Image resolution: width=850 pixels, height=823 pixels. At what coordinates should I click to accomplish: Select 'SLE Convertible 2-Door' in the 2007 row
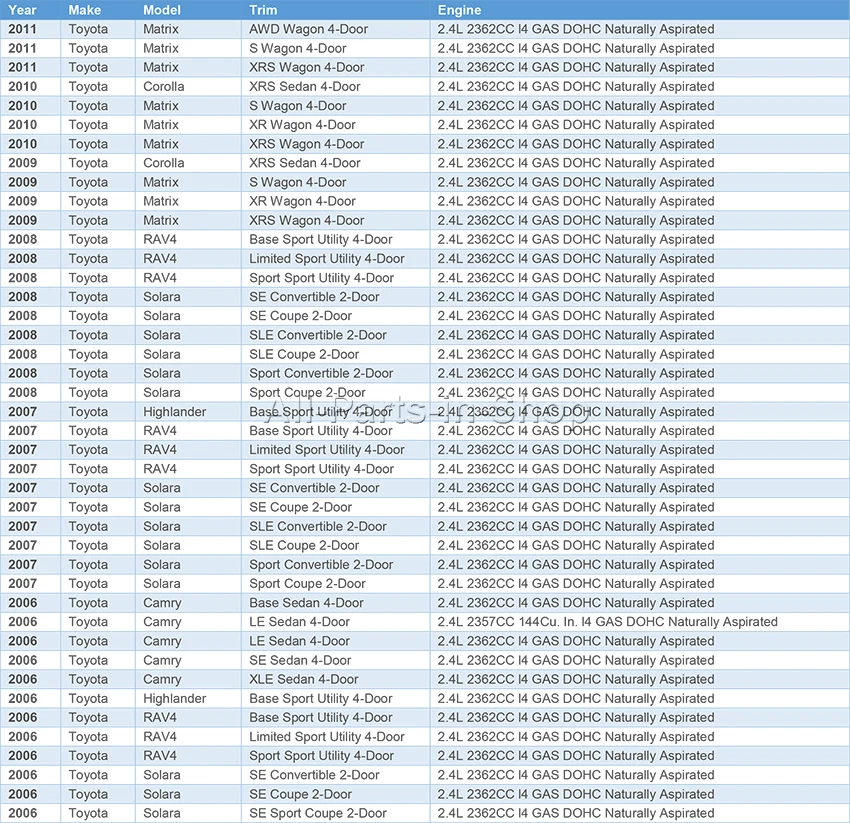pos(318,526)
